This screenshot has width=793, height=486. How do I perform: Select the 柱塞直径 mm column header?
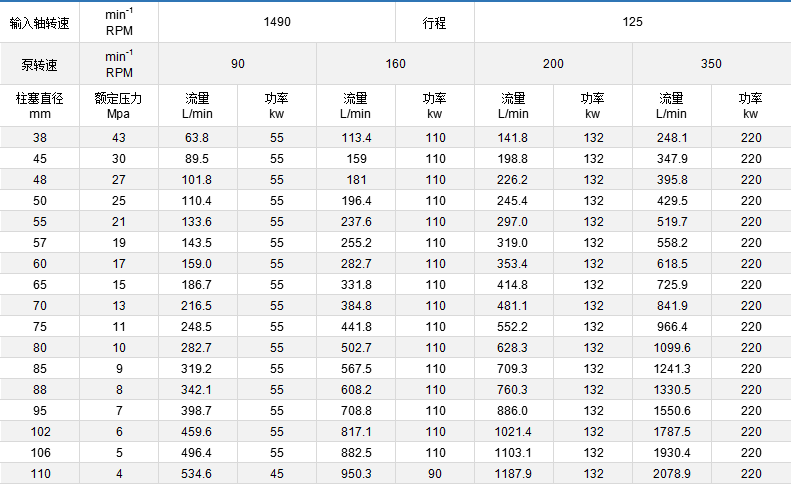[40, 106]
